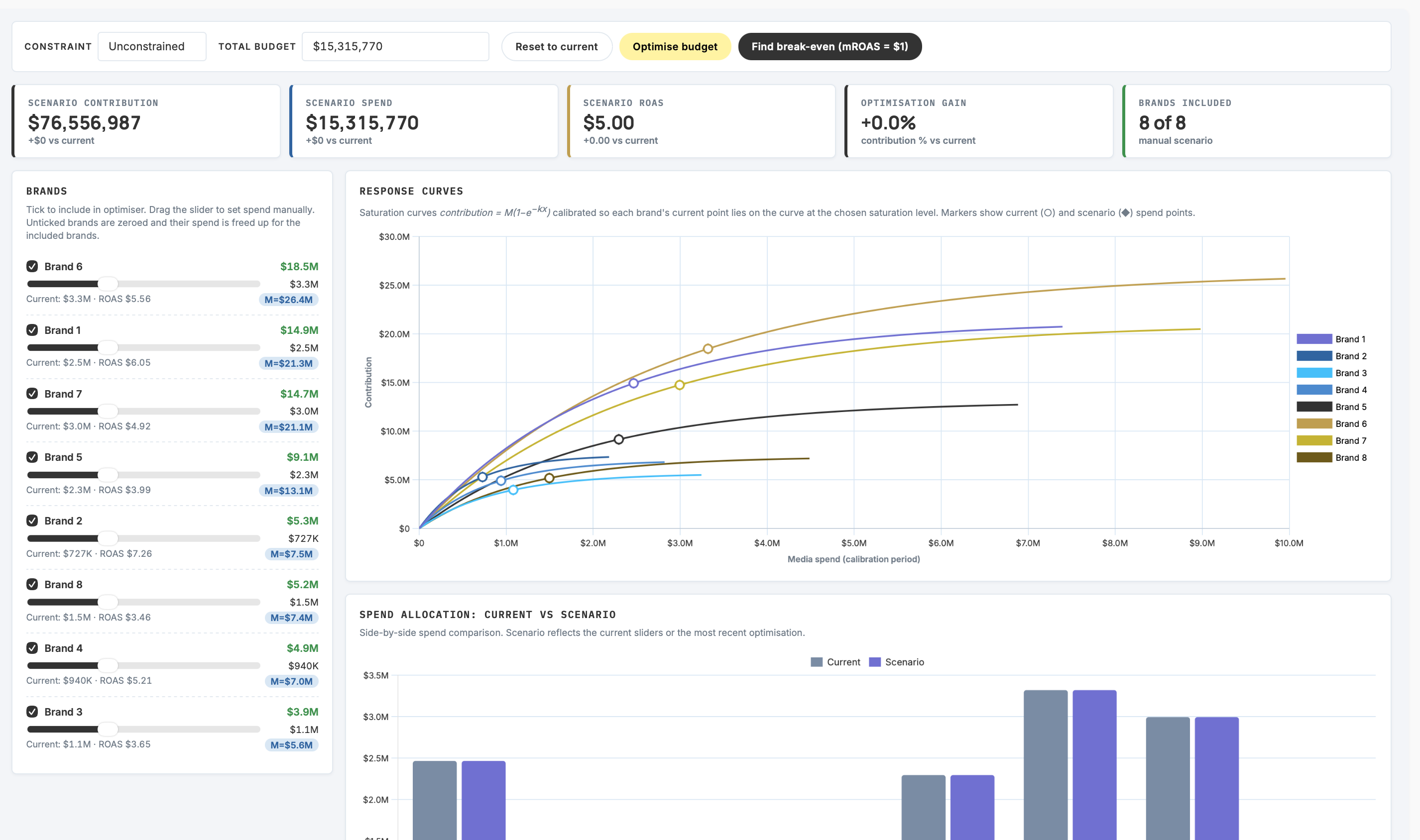Click the M=$26.4M badge for Brand 6
Image resolution: width=1420 pixels, height=840 pixels.
(x=289, y=300)
